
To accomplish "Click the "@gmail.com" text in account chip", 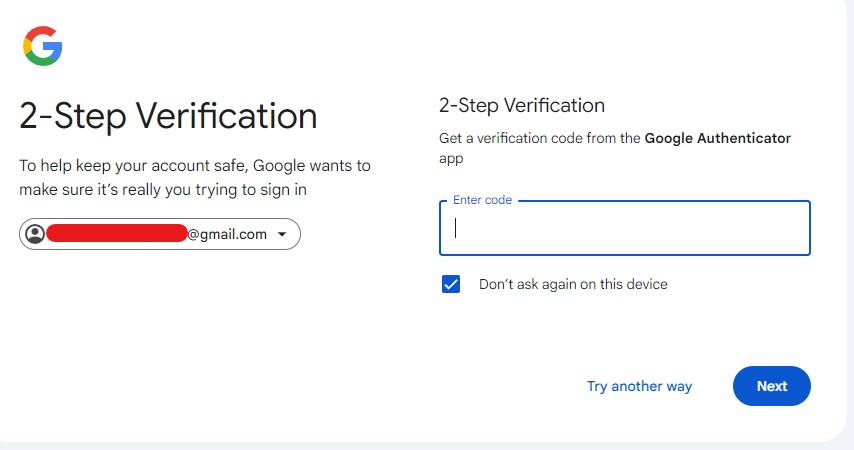I will [227, 234].
